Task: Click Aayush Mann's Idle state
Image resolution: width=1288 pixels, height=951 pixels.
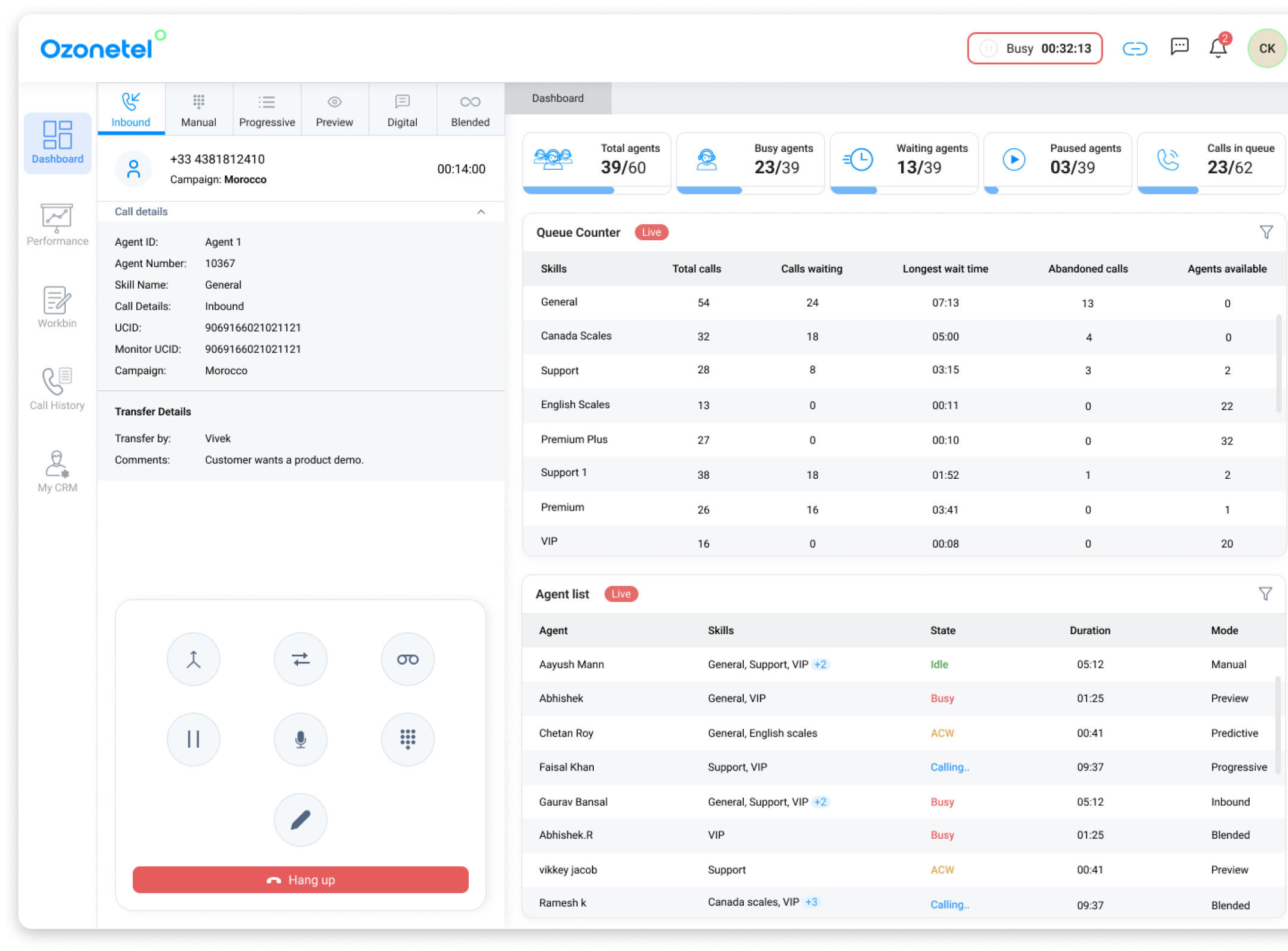Action: 939,664
